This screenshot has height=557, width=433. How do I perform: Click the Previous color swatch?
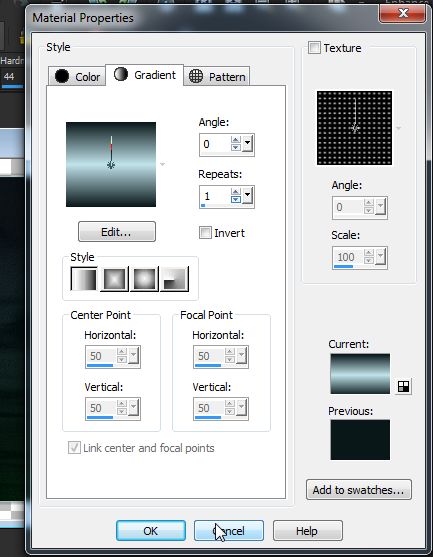click(x=360, y=440)
